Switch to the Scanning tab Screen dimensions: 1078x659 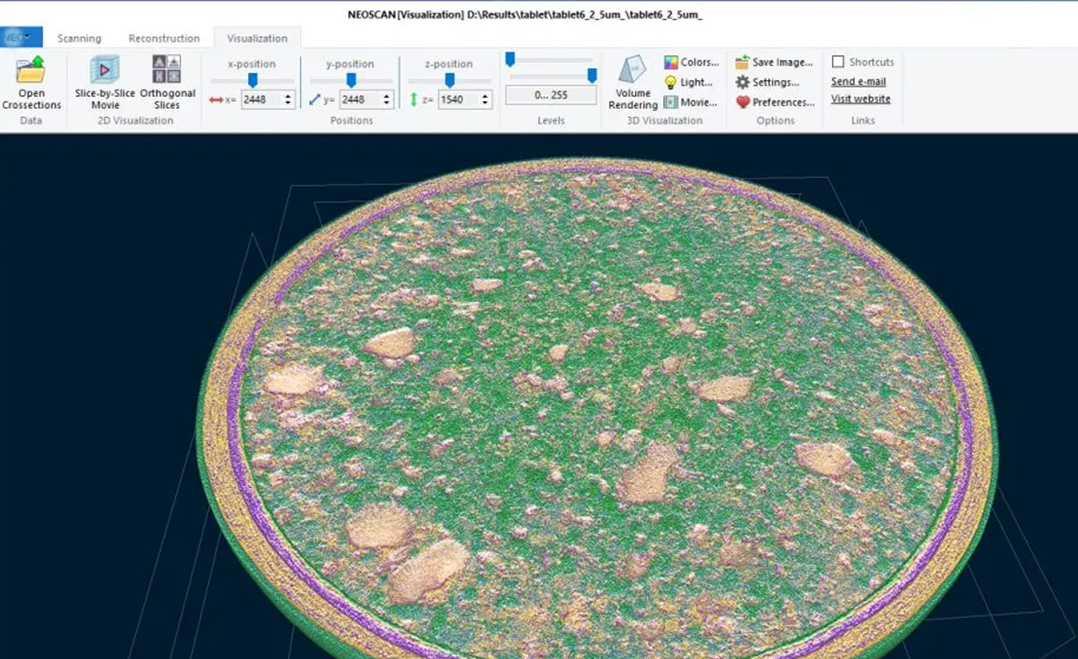79,38
